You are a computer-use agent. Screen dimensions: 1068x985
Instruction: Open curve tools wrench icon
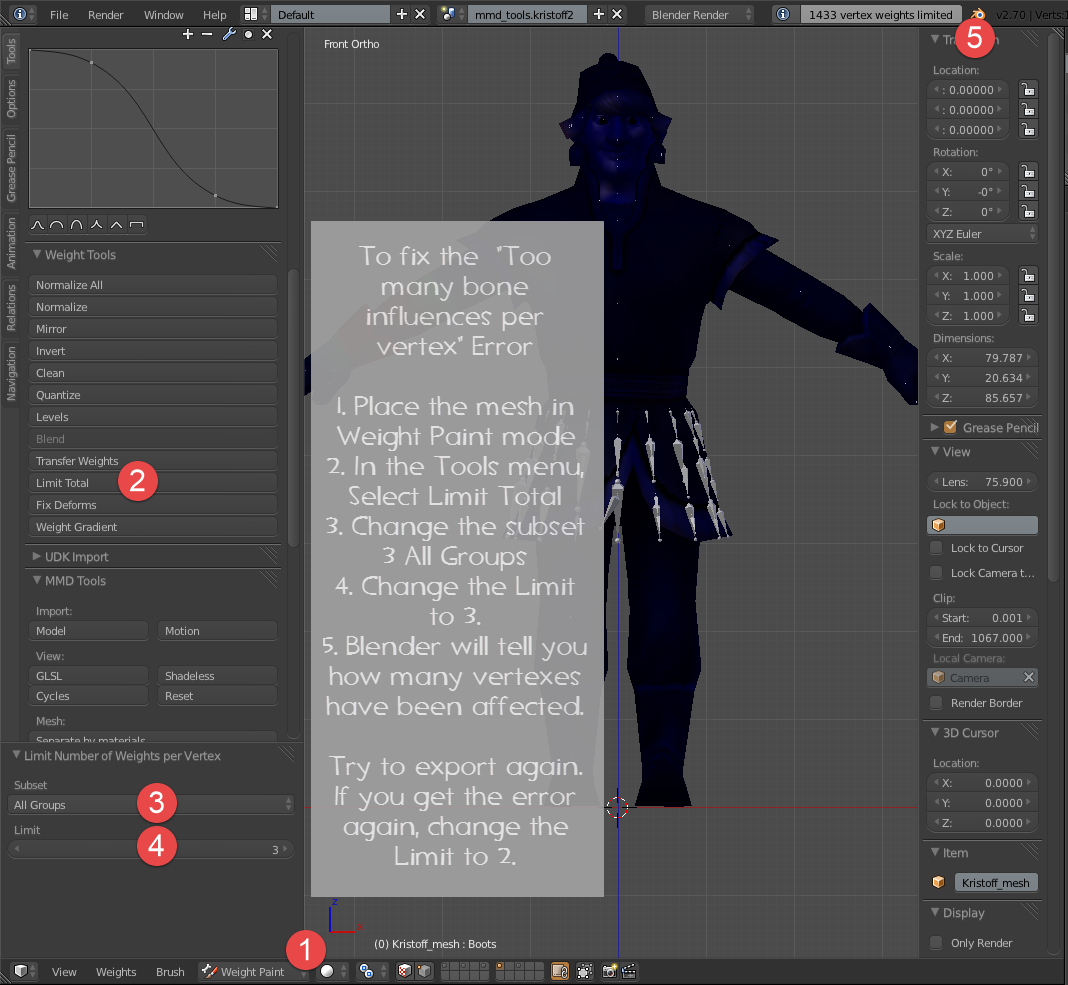coord(229,34)
